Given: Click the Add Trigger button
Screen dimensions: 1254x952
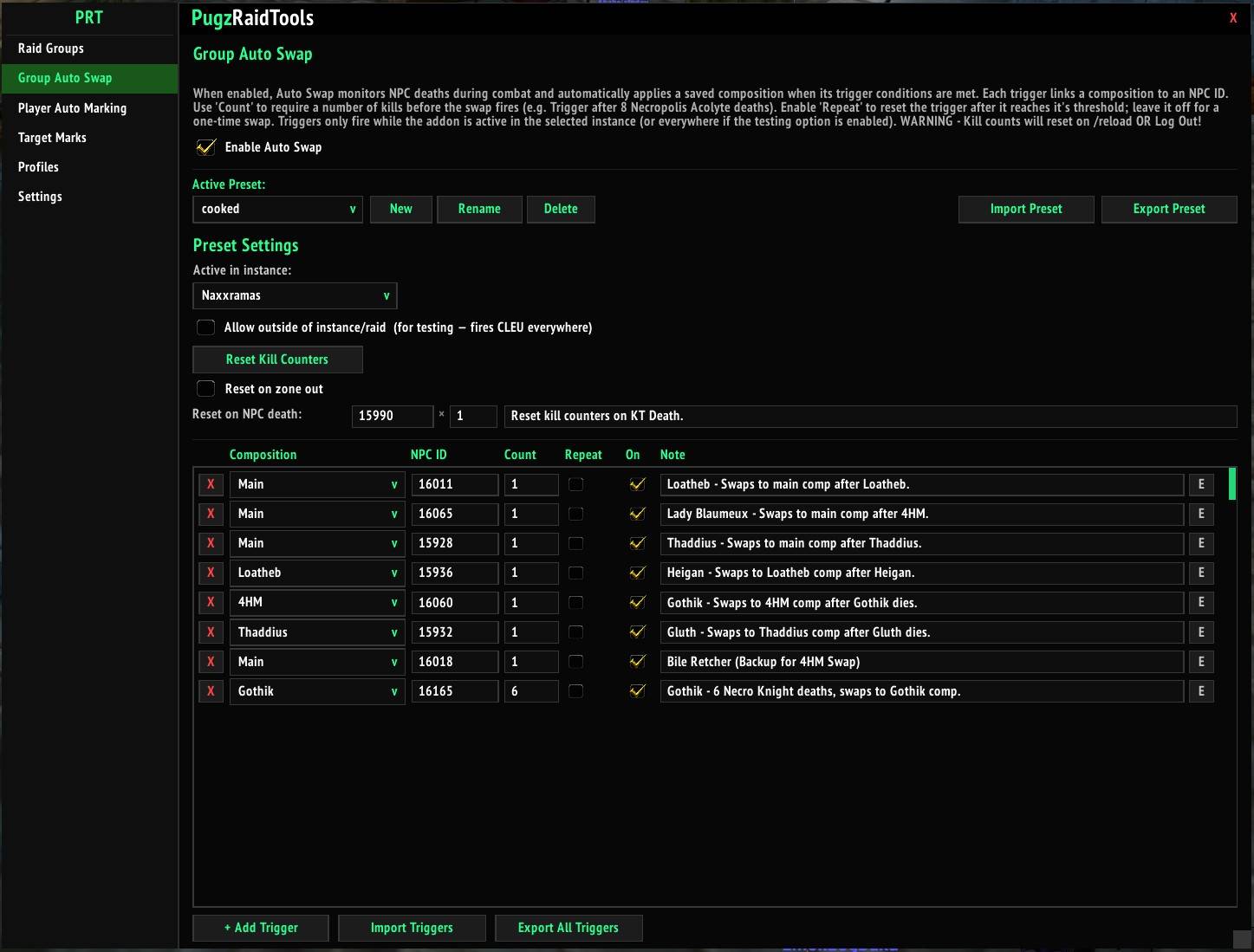Looking at the screenshot, I should (x=261, y=928).
